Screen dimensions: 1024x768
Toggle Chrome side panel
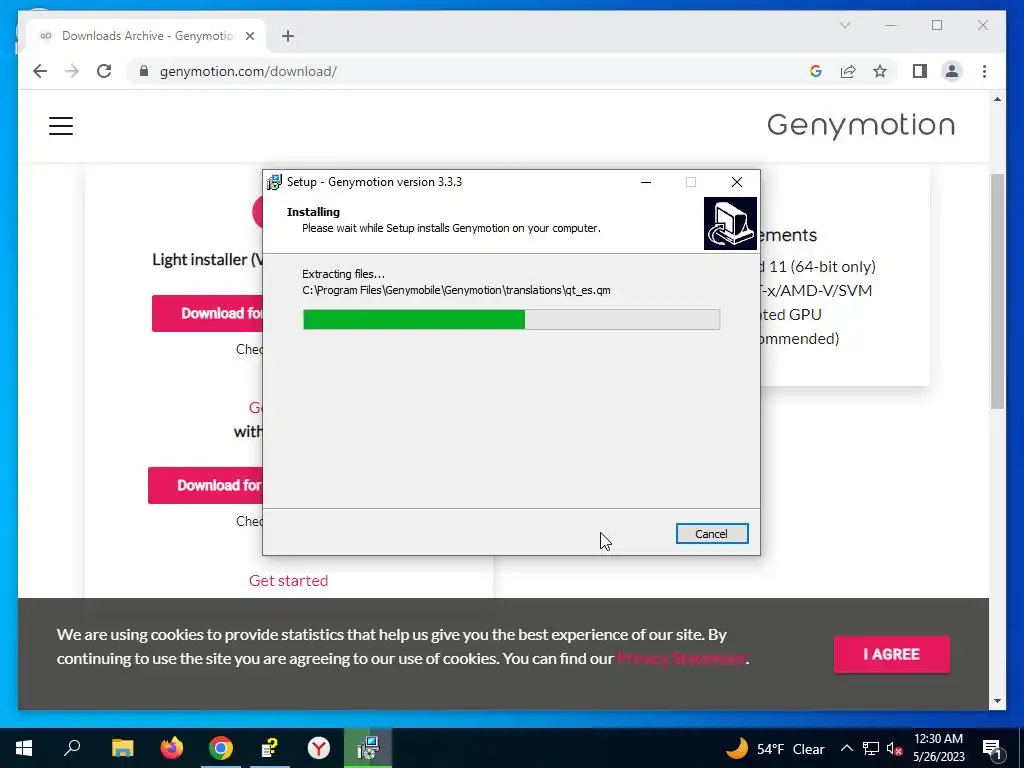(920, 71)
